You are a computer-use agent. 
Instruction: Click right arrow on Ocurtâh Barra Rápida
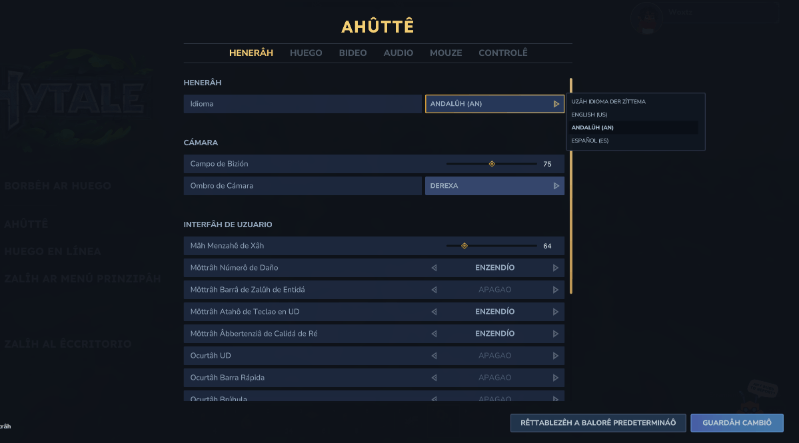click(555, 377)
